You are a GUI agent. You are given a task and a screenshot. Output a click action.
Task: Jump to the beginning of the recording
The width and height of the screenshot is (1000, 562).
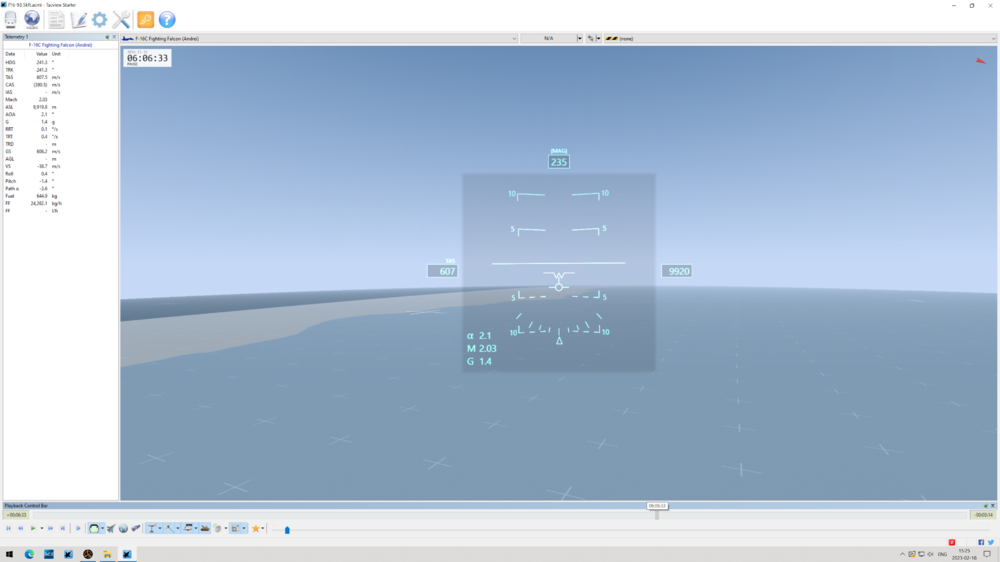tap(8, 528)
